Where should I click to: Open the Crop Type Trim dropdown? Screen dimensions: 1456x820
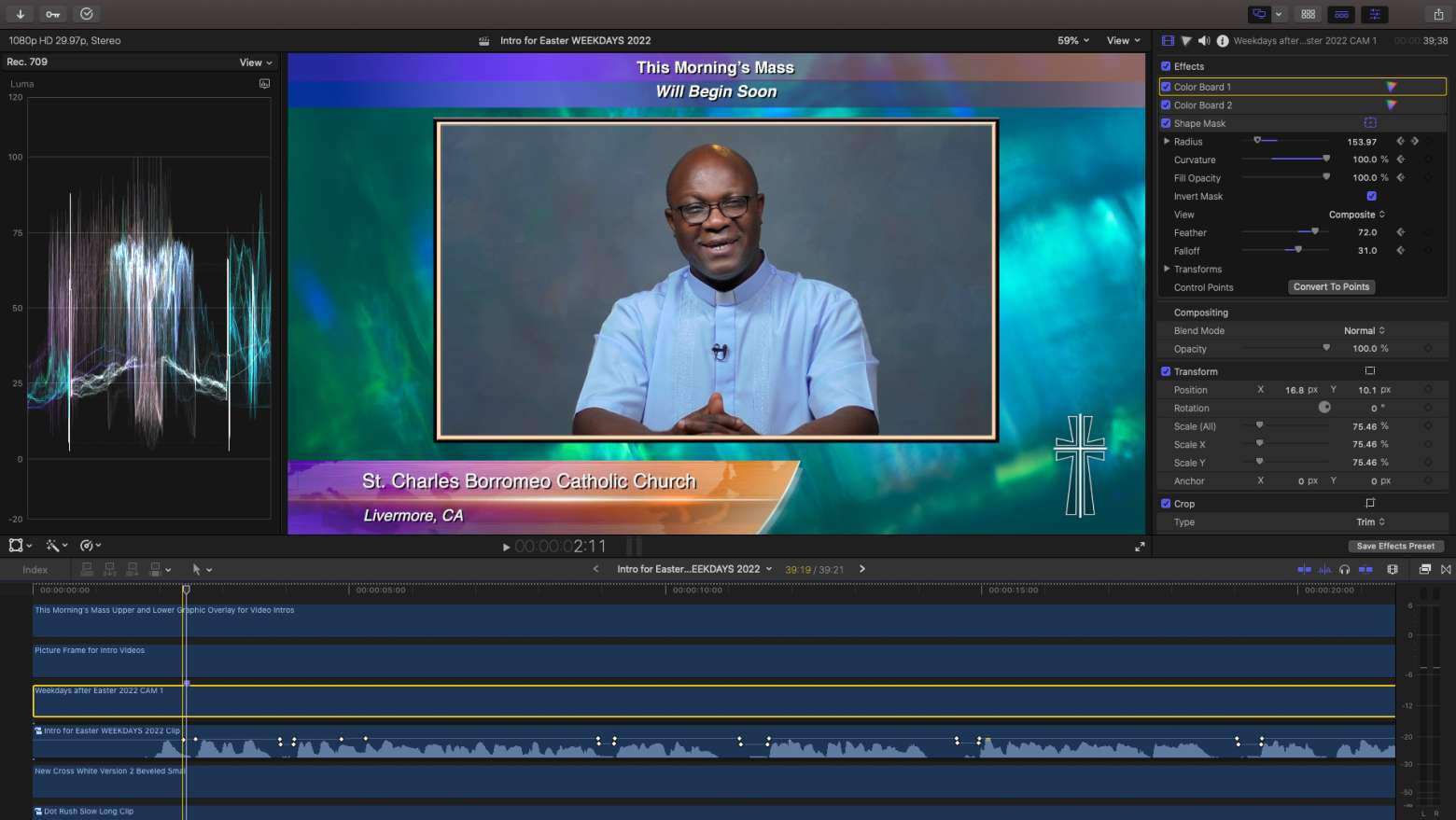(1371, 522)
